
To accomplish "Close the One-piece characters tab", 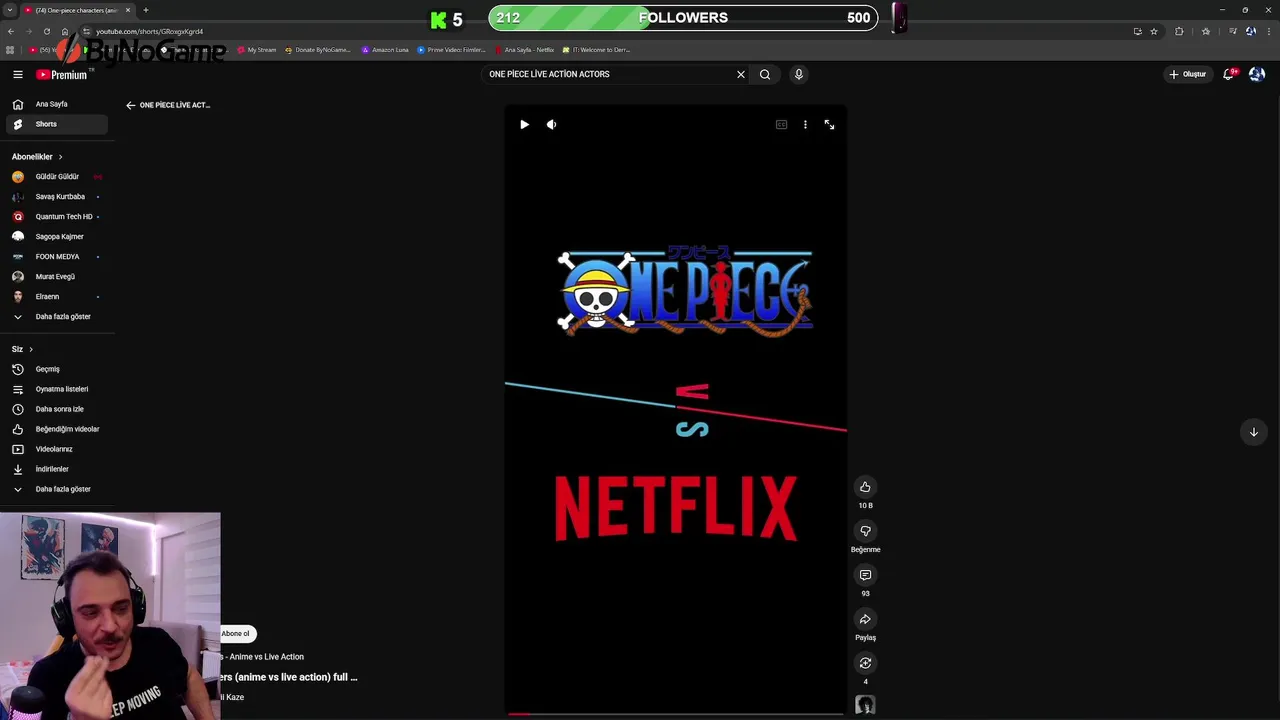I will (x=128, y=10).
